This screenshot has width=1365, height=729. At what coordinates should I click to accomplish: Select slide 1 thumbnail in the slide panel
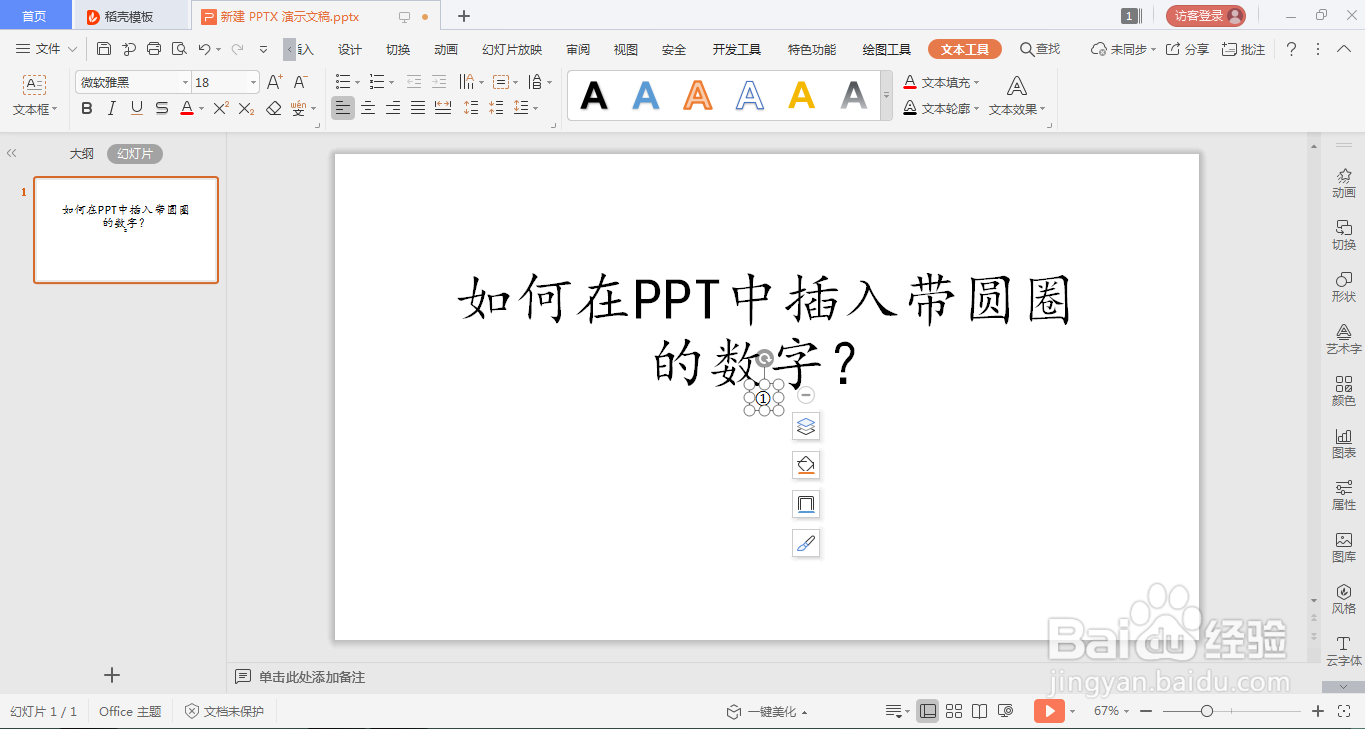click(x=125, y=230)
